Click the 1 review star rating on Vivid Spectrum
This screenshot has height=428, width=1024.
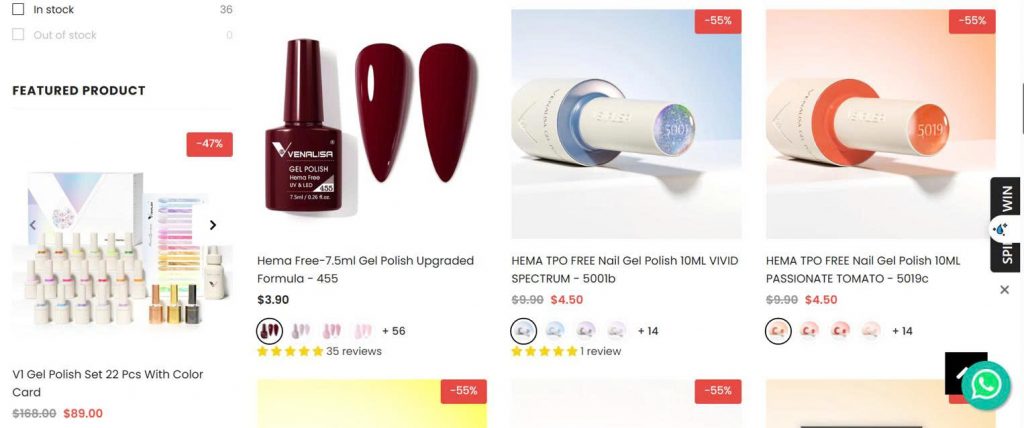566,351
